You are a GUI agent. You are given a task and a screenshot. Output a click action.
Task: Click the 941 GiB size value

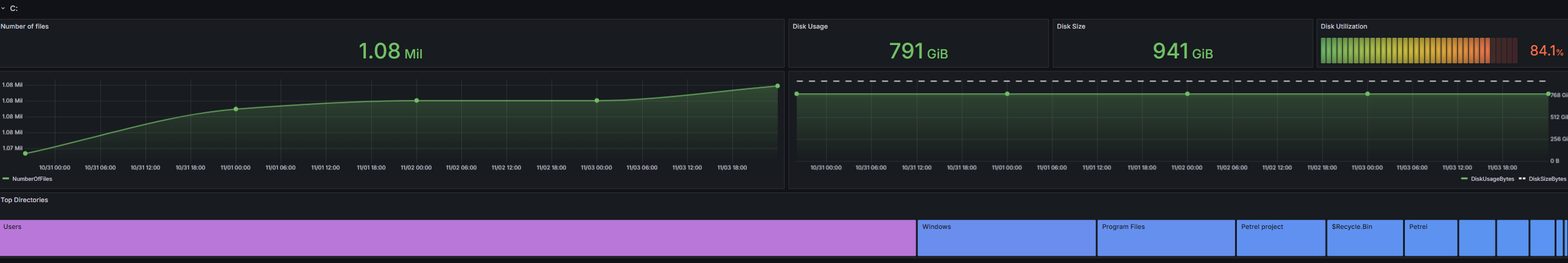pos(1183,51)
